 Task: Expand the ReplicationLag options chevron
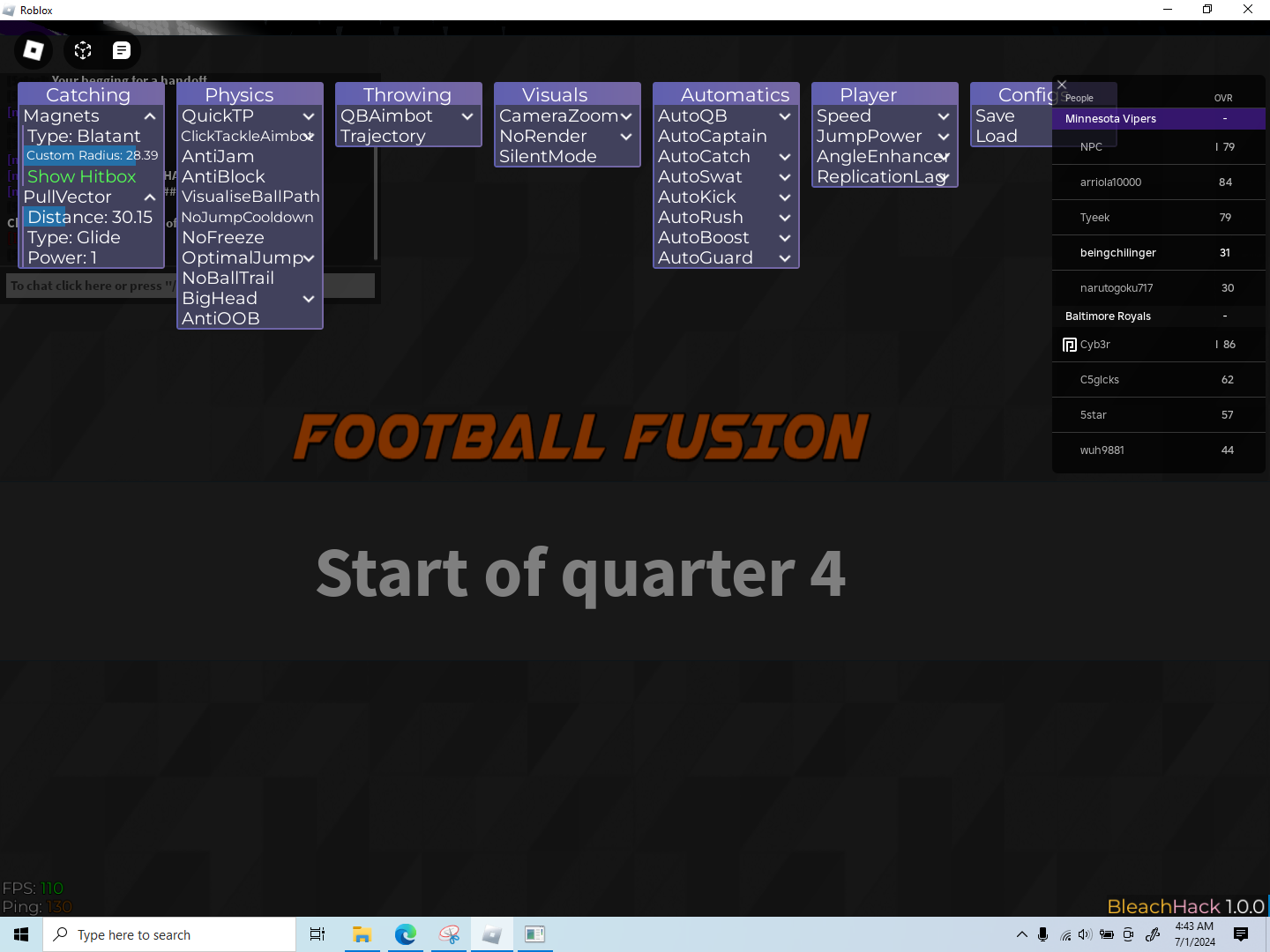click(x=944, y=177)
